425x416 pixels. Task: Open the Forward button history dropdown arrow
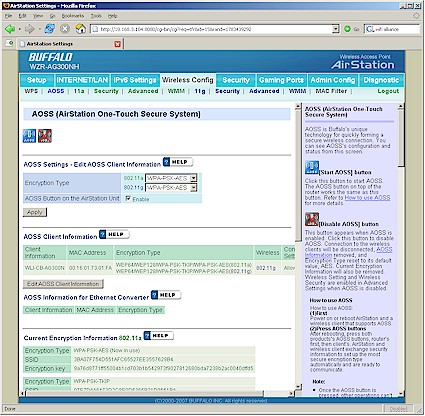pos(39,29)
